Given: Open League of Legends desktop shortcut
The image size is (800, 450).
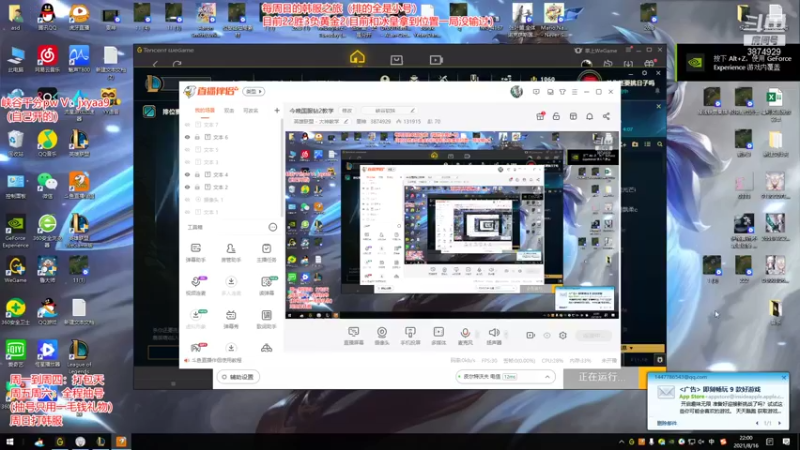Looking at the screenshot, I should click(79, 357).
